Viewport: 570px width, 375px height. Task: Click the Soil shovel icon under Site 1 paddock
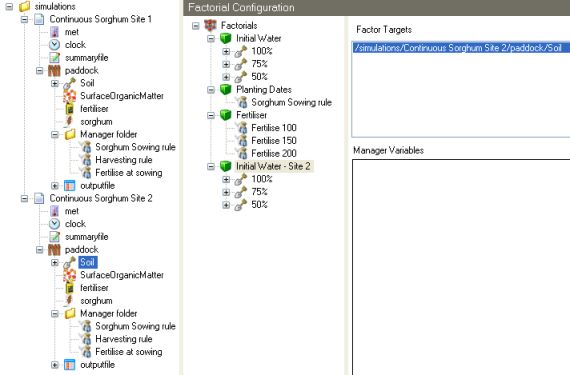tap(69, 83)
